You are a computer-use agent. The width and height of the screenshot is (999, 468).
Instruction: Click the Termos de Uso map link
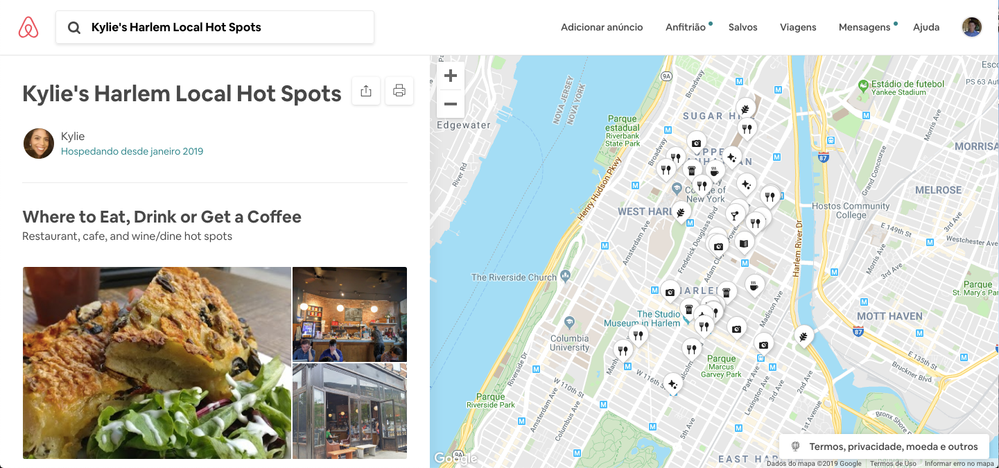click(893, 463)
